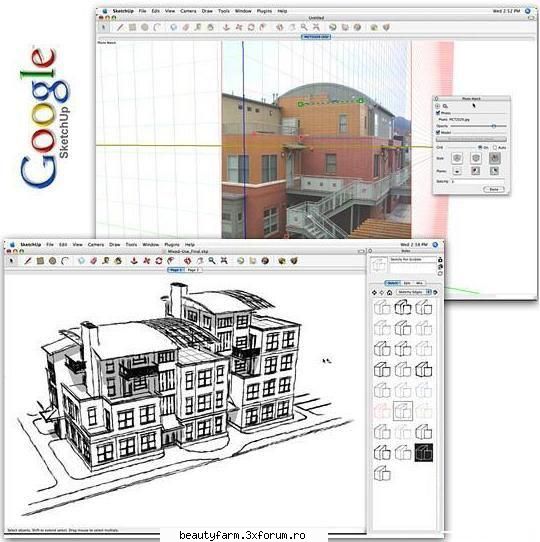Viewport: 540px width, 542px height.
Task: Activate the red Move tool in Mixed-Use_Final window
Action: point(147,261)
